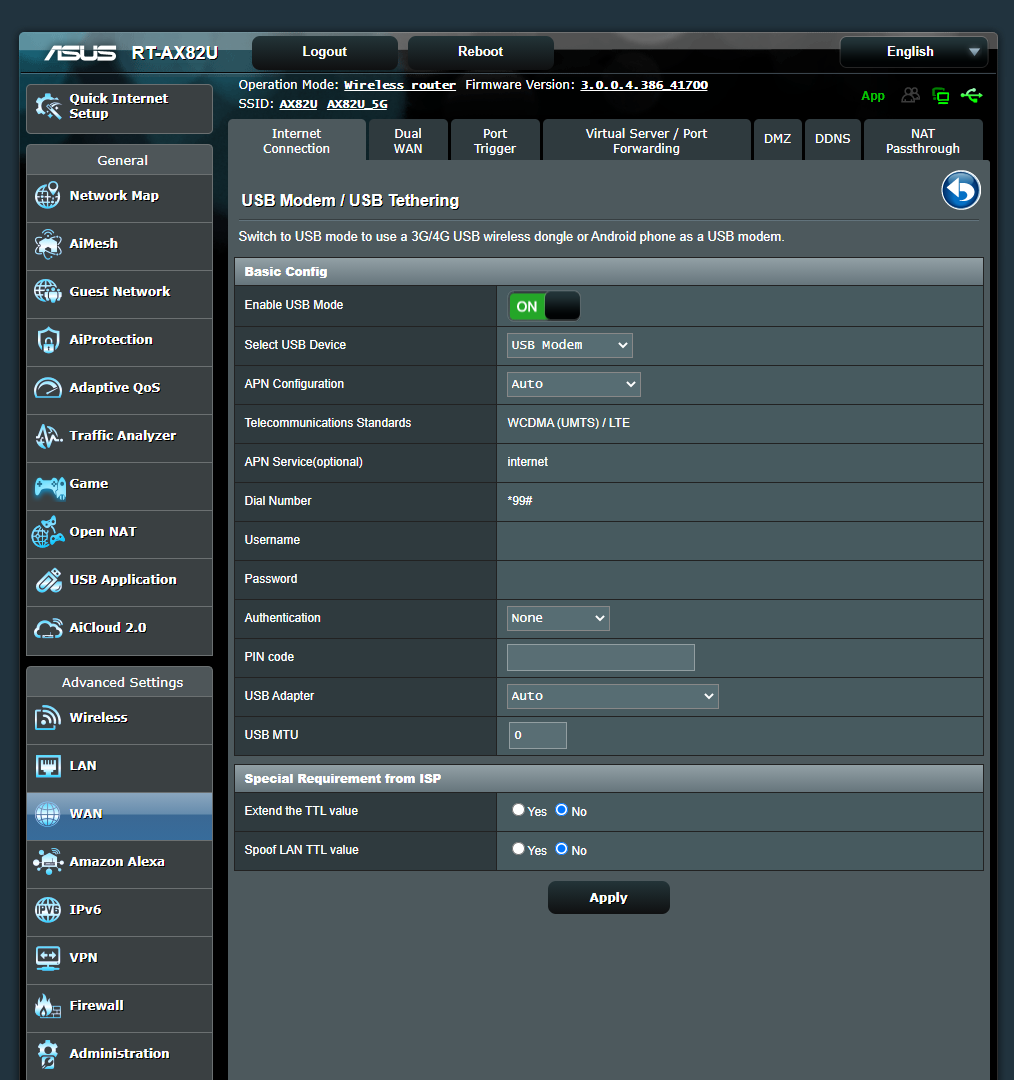Click the USB MTU input field
The height and width of the screenshot is (1080, 1014).
coord(537,735)
